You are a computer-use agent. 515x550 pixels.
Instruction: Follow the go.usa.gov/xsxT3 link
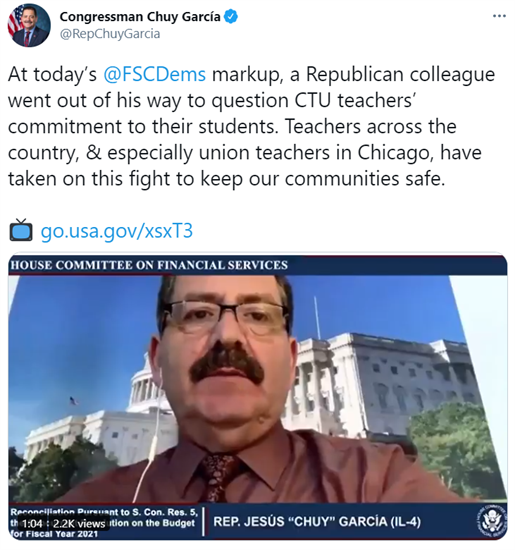click(117, 231)
